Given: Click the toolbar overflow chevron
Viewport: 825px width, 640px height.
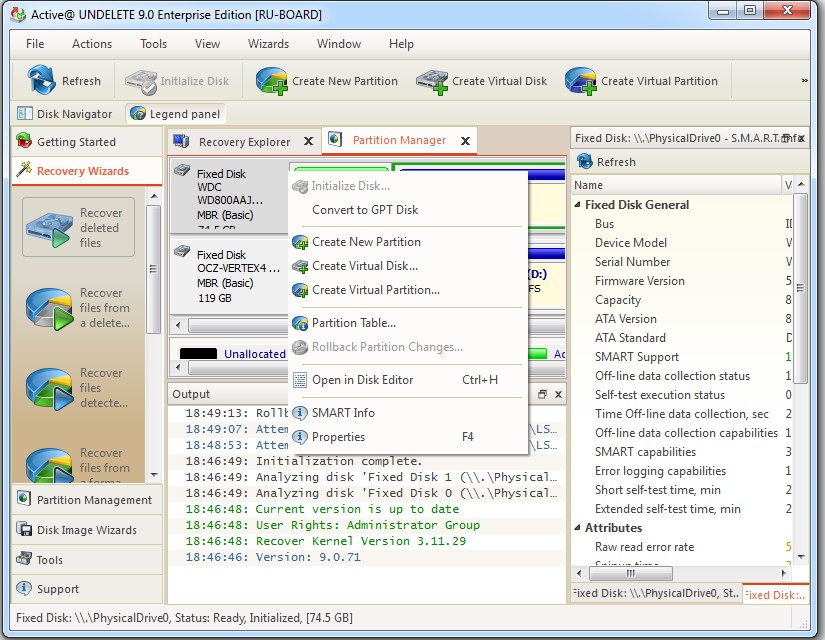Looking at the screenshot, I should coord(804,81).
